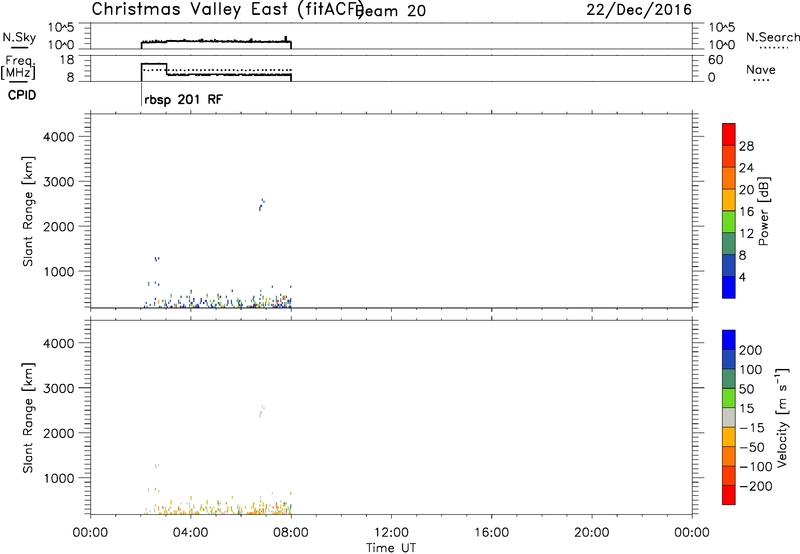Click the "Nave" legend label
This screenshot has width=800, height=554.
click(761, 70)
